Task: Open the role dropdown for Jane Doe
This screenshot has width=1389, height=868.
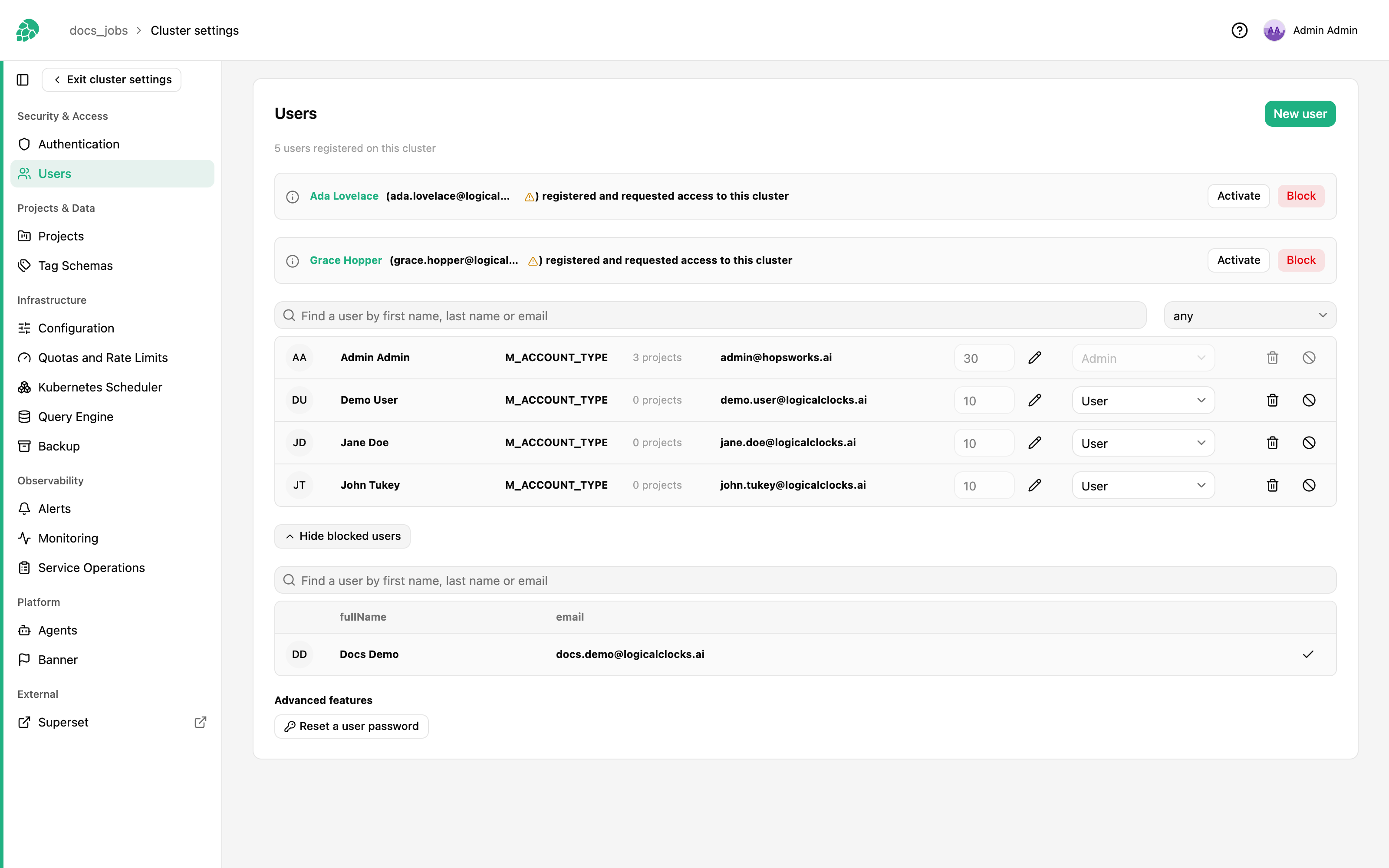Action: coord(1143,443)
